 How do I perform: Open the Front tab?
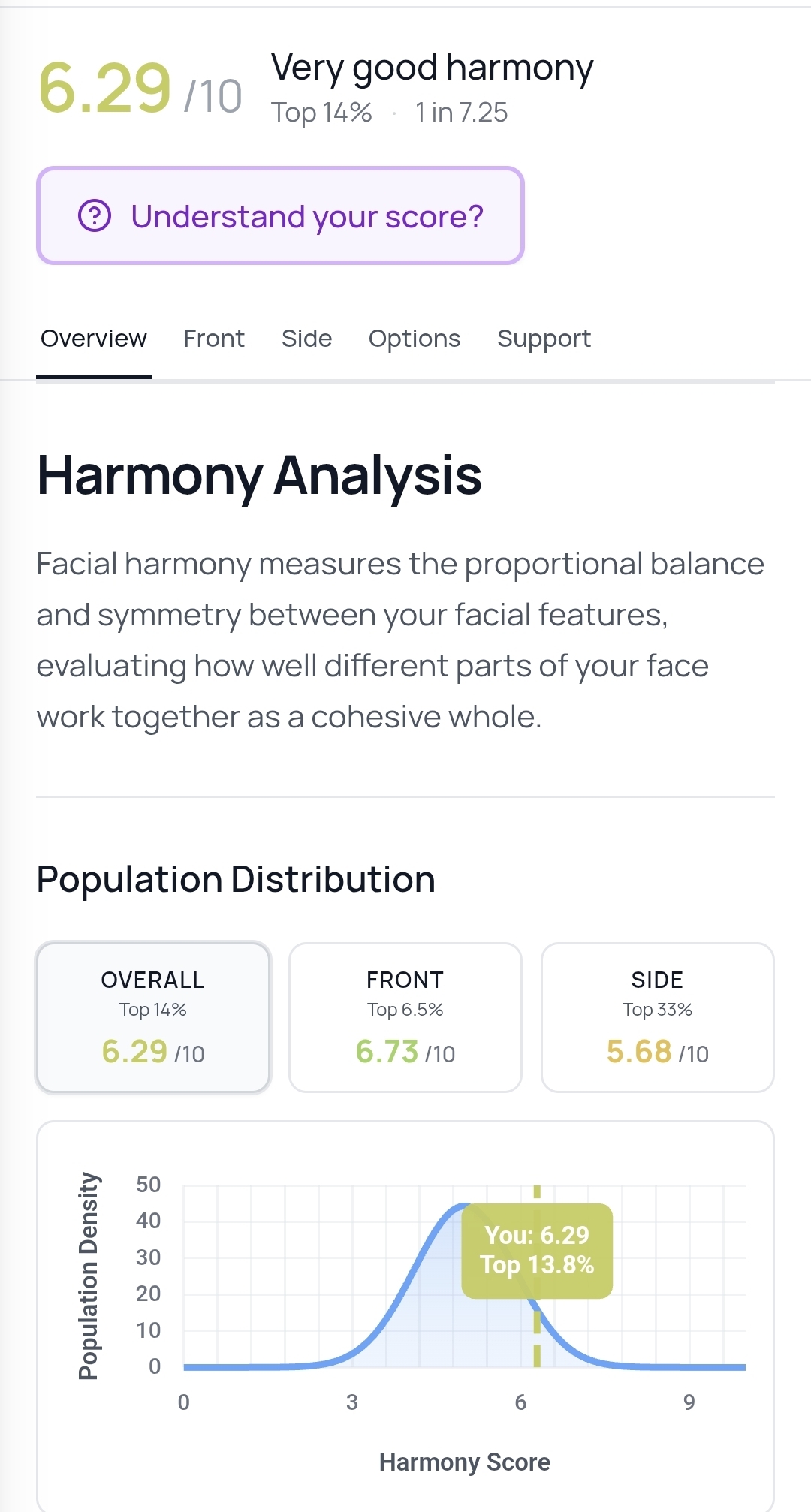(214, 339)
